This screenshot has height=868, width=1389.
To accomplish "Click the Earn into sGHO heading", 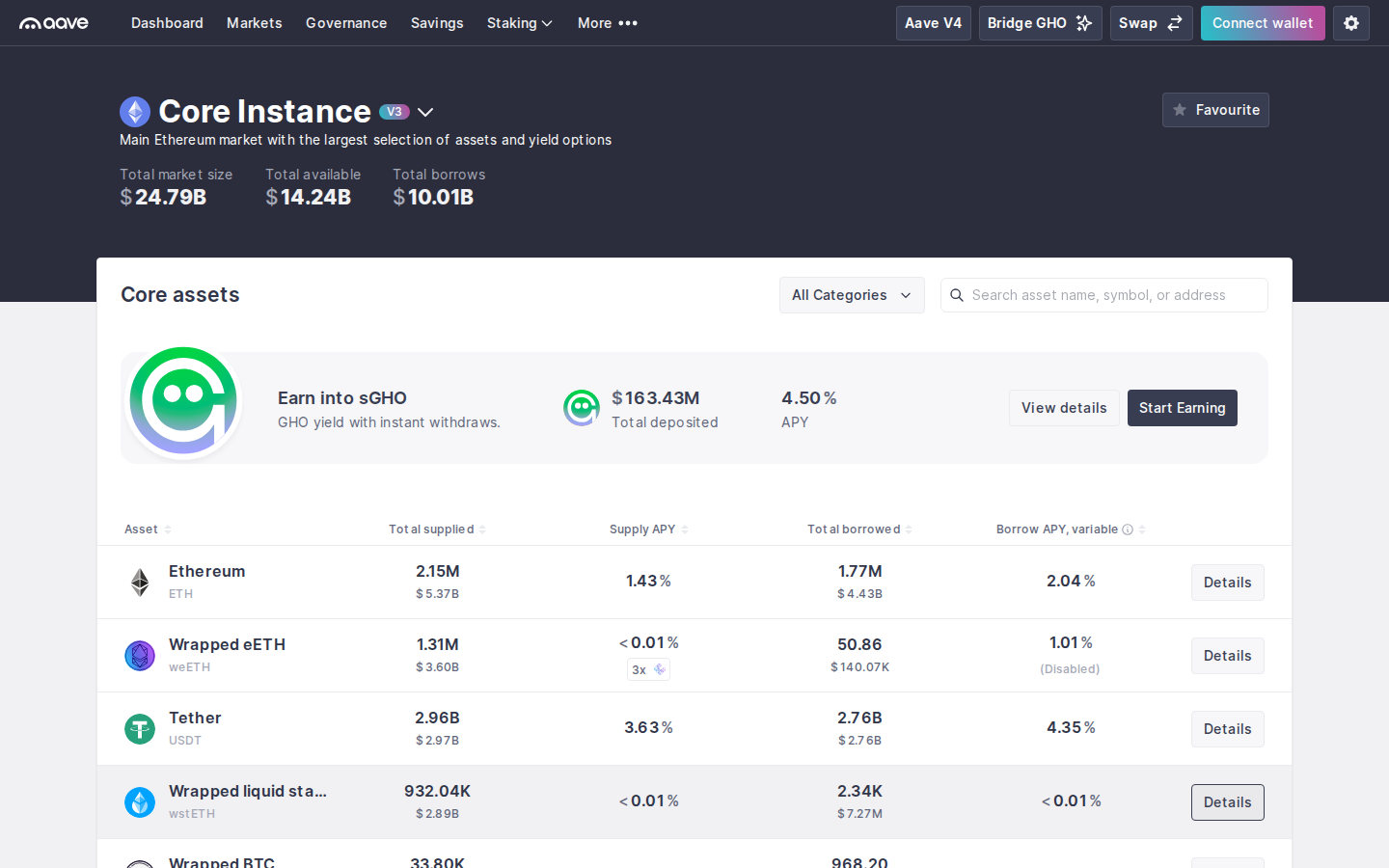I will [342, 398].
